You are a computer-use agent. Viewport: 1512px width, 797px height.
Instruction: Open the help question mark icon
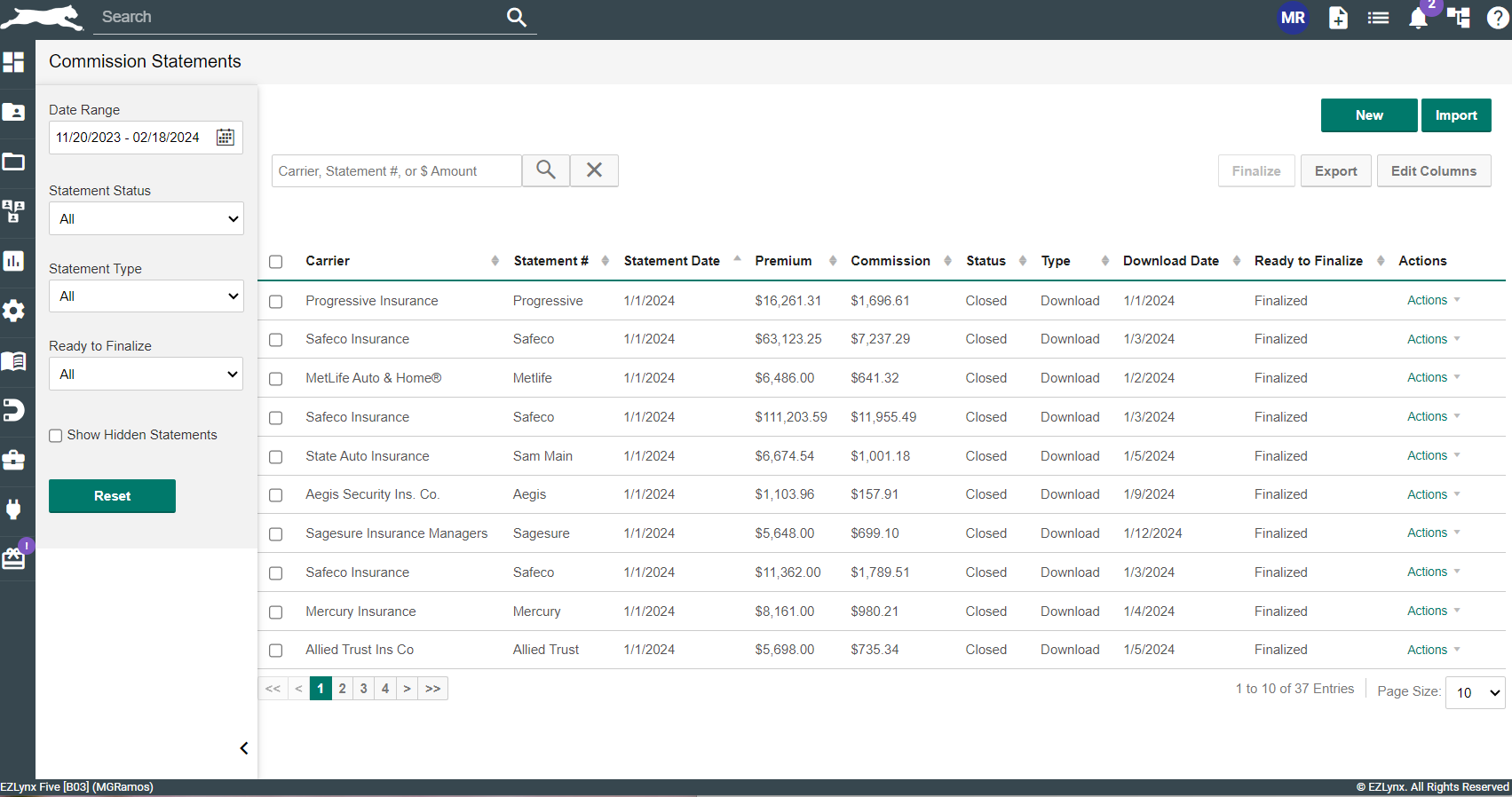[1498, 18]
